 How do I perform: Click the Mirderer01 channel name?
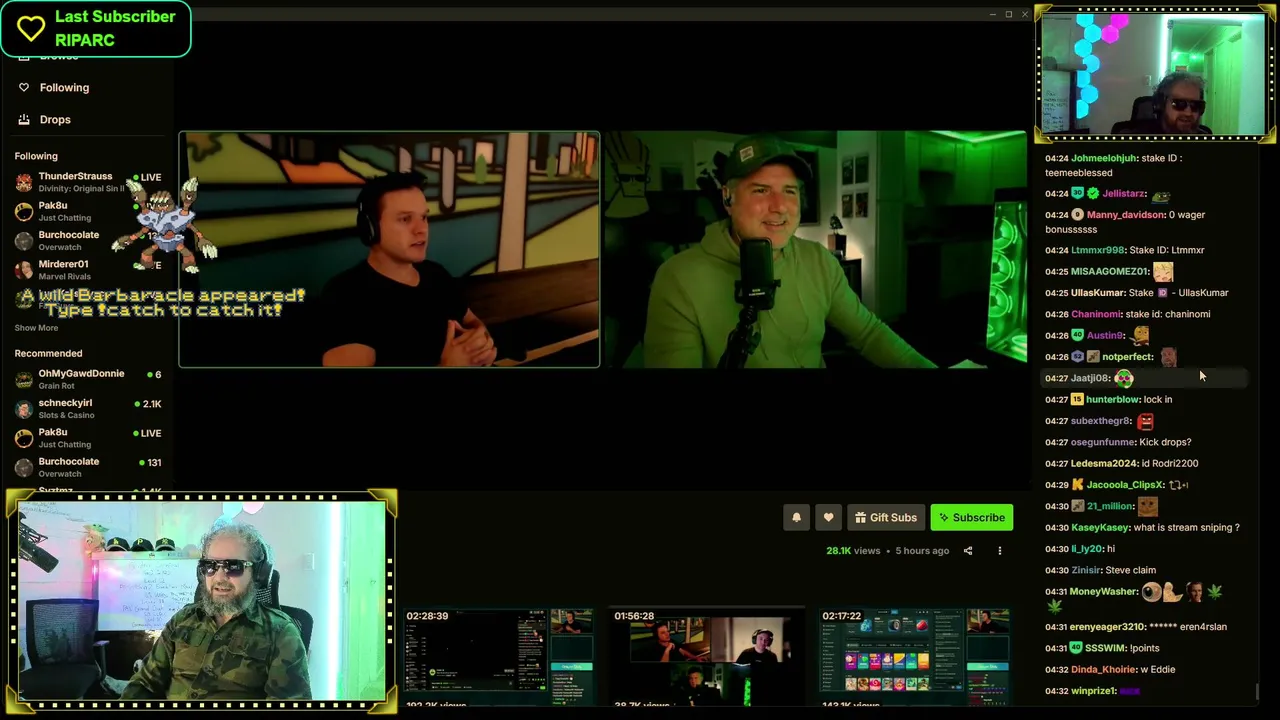point(63,264)
